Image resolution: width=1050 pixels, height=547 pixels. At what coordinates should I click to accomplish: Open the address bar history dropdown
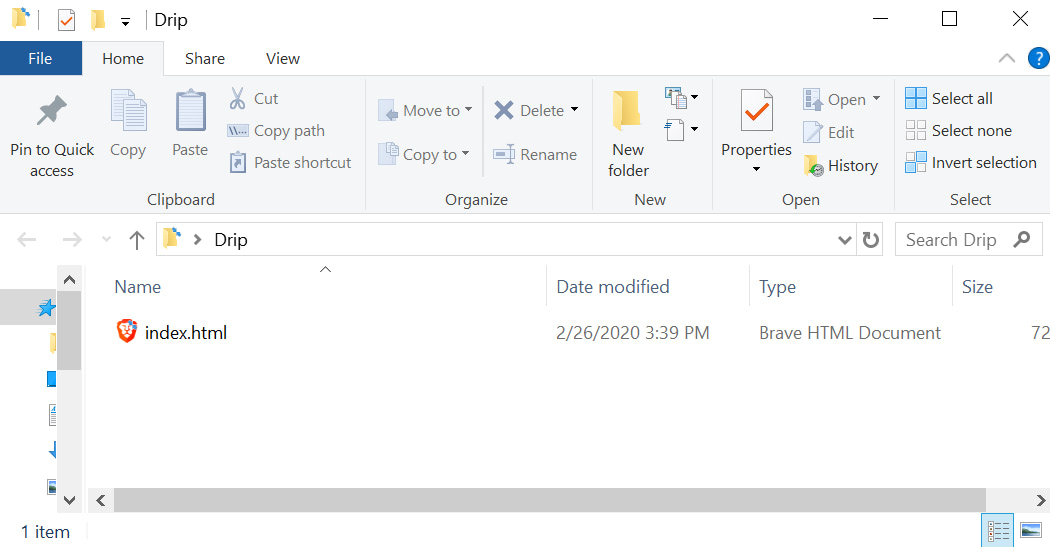(x=845, y=240)
